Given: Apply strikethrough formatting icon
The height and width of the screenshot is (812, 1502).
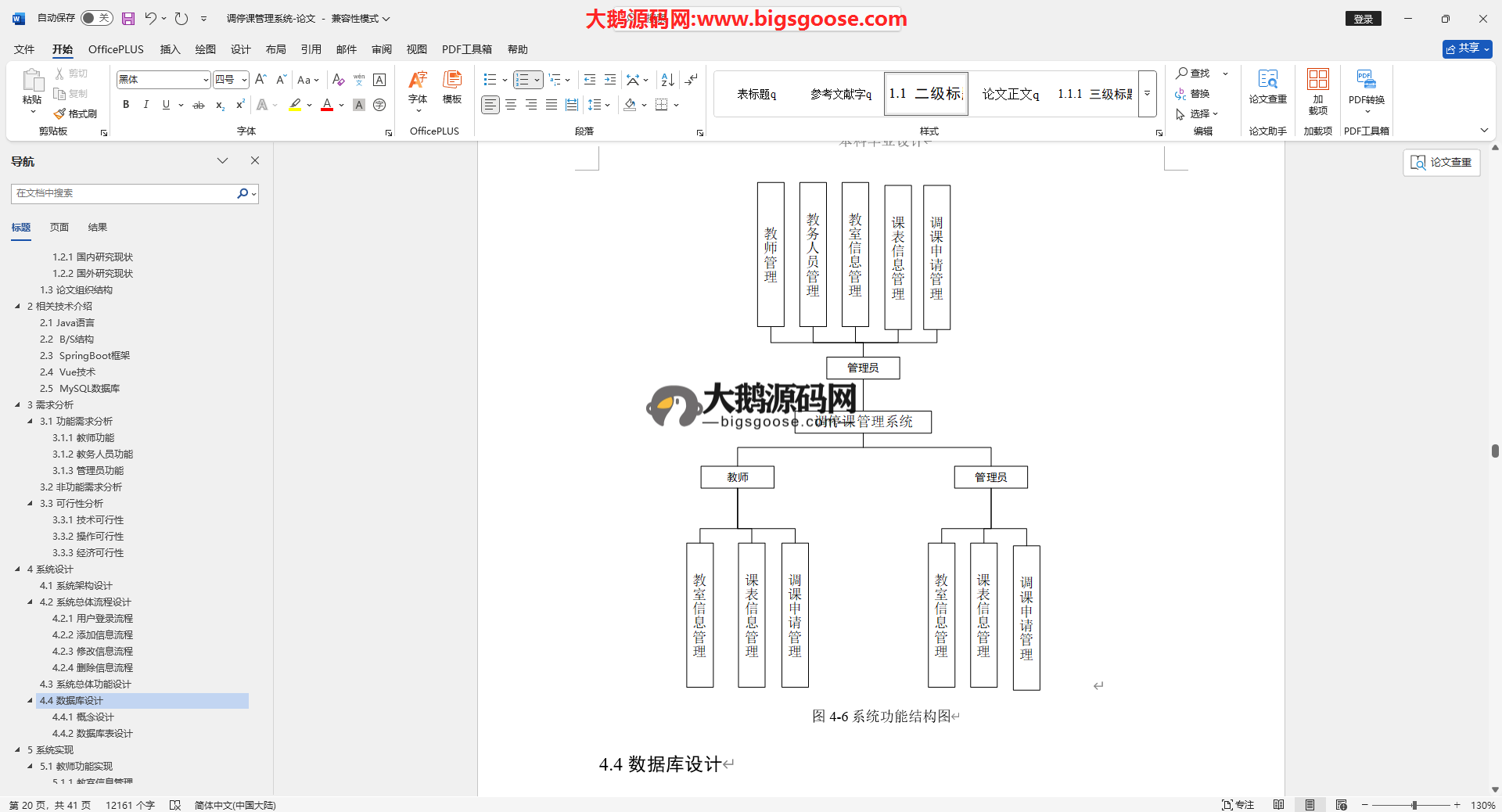Looking at the screenshot, I should point(199,105).
